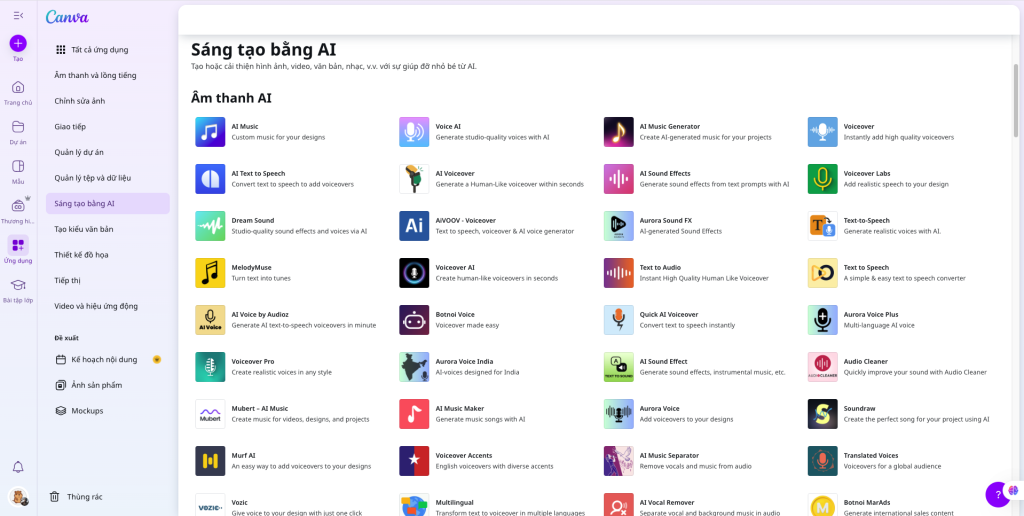Open the Dự án folder icon
This screenshot has width=1024, height=516.
[18, 127]
